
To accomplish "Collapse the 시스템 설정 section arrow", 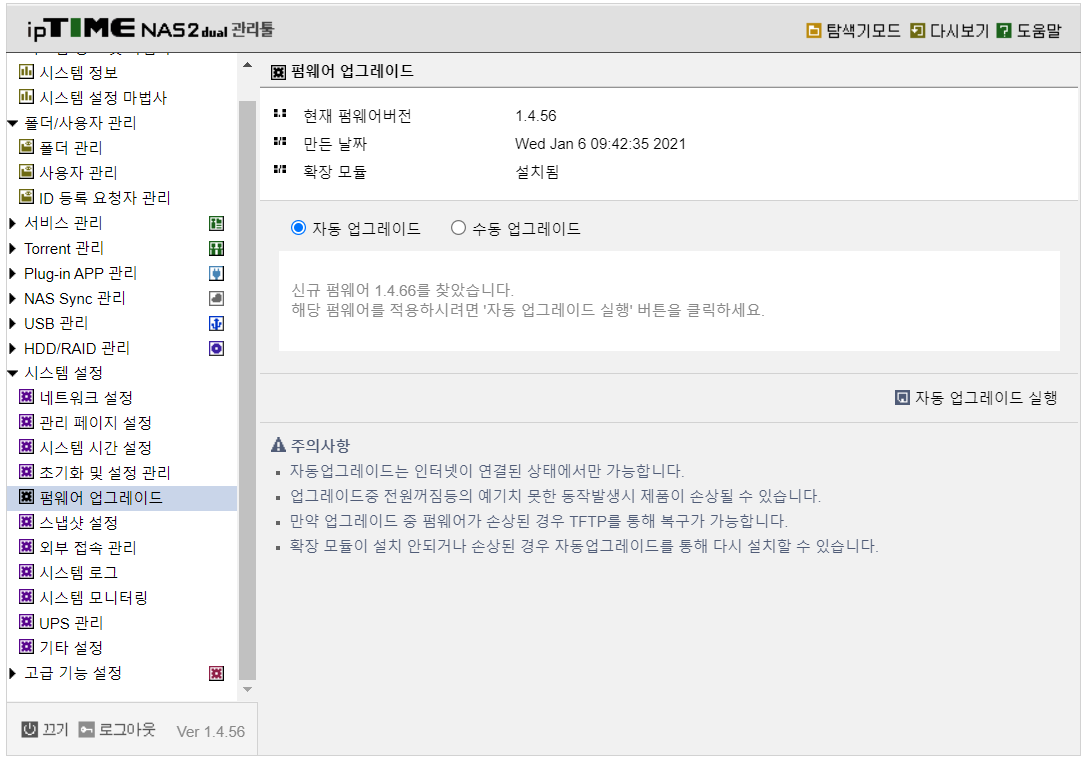I will [x=13, y=373].
